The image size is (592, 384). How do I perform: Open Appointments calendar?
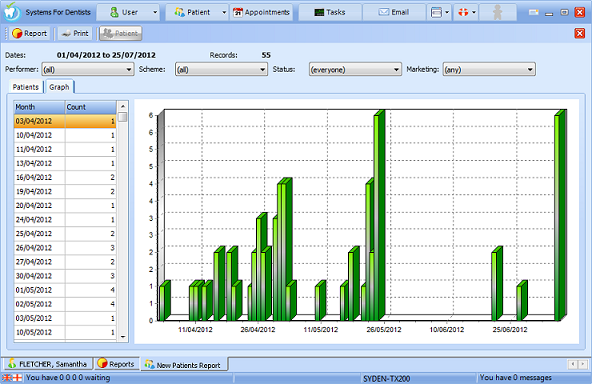(261, 12)
